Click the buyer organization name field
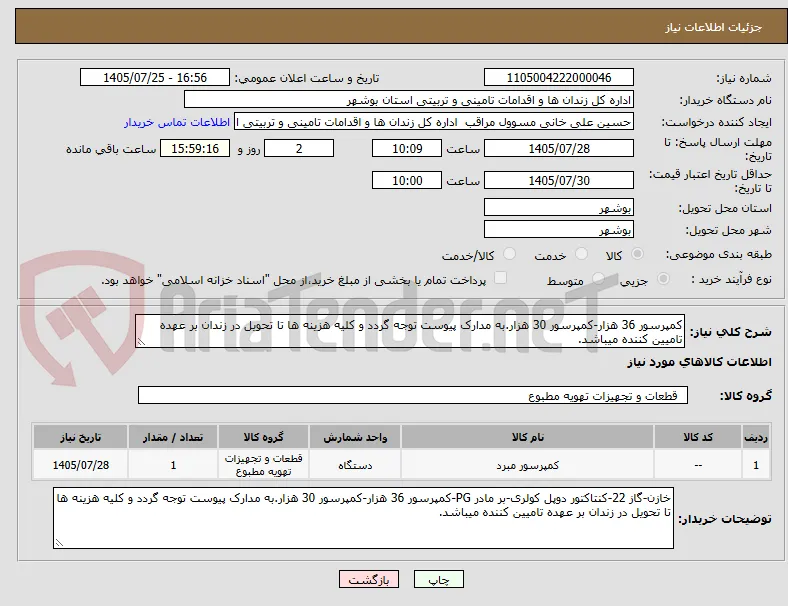788x606 pixels. [x=409, y=99]
